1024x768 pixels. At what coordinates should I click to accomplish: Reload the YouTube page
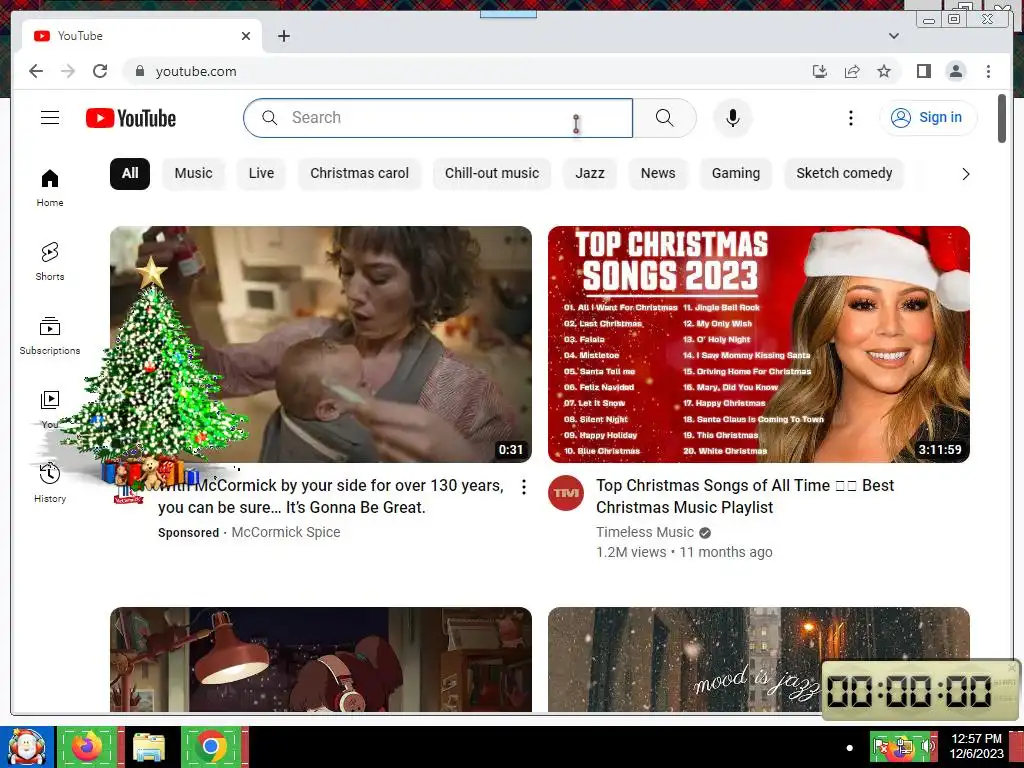click(100, 71)
